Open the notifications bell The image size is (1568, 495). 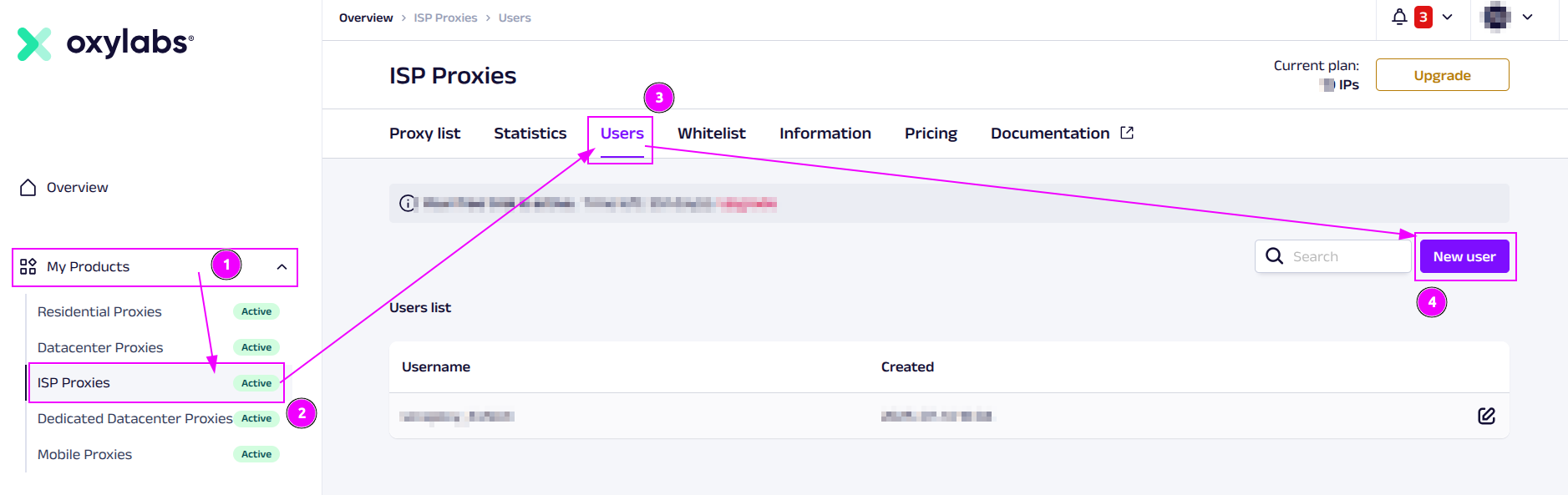[1399, 17]
